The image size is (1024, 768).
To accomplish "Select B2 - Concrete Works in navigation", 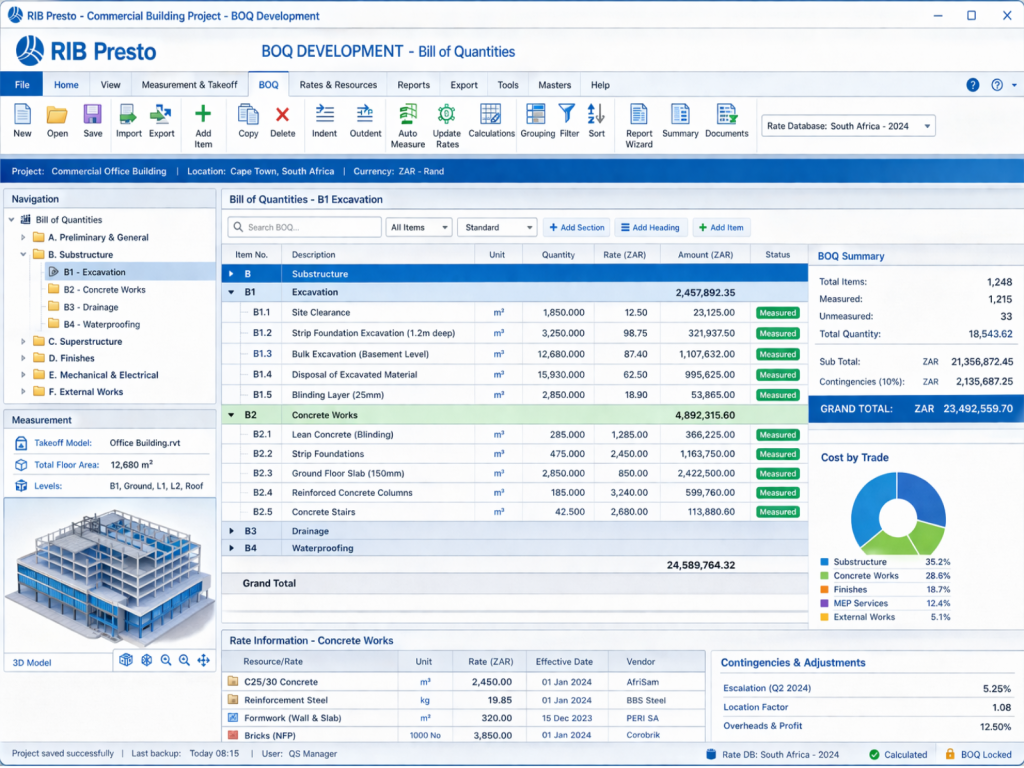I will click(x=104, y=289).
